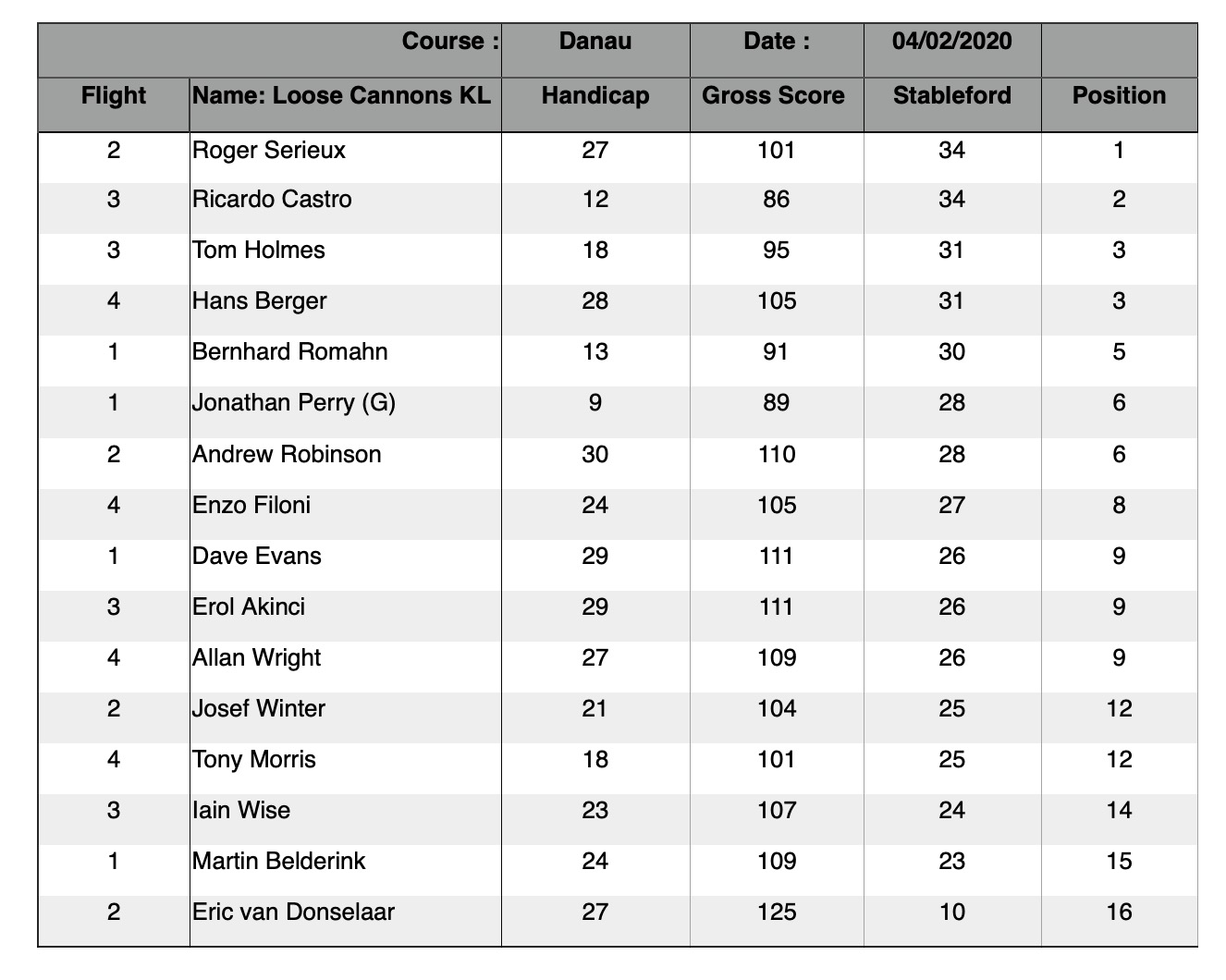Click Bernhard Romahn's Stableford score 30
This screenshot has height=980, width=1226.
951,352
